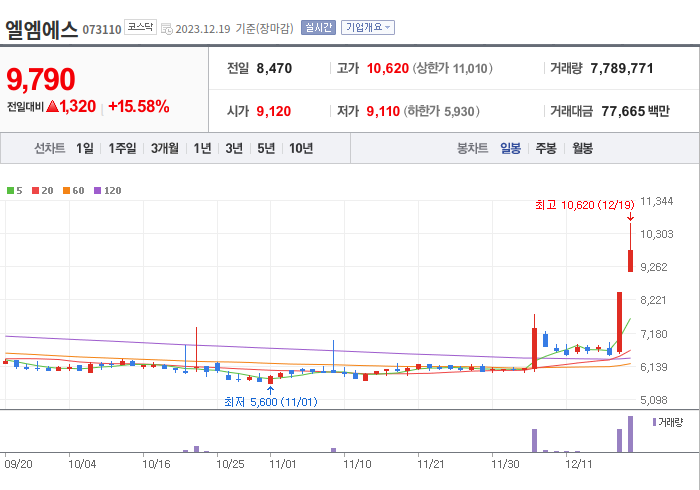Image resolution: width=700 pixels, height=490 pixels.
Task: Select the 10년 line chart tab
Action: point(301,148)
